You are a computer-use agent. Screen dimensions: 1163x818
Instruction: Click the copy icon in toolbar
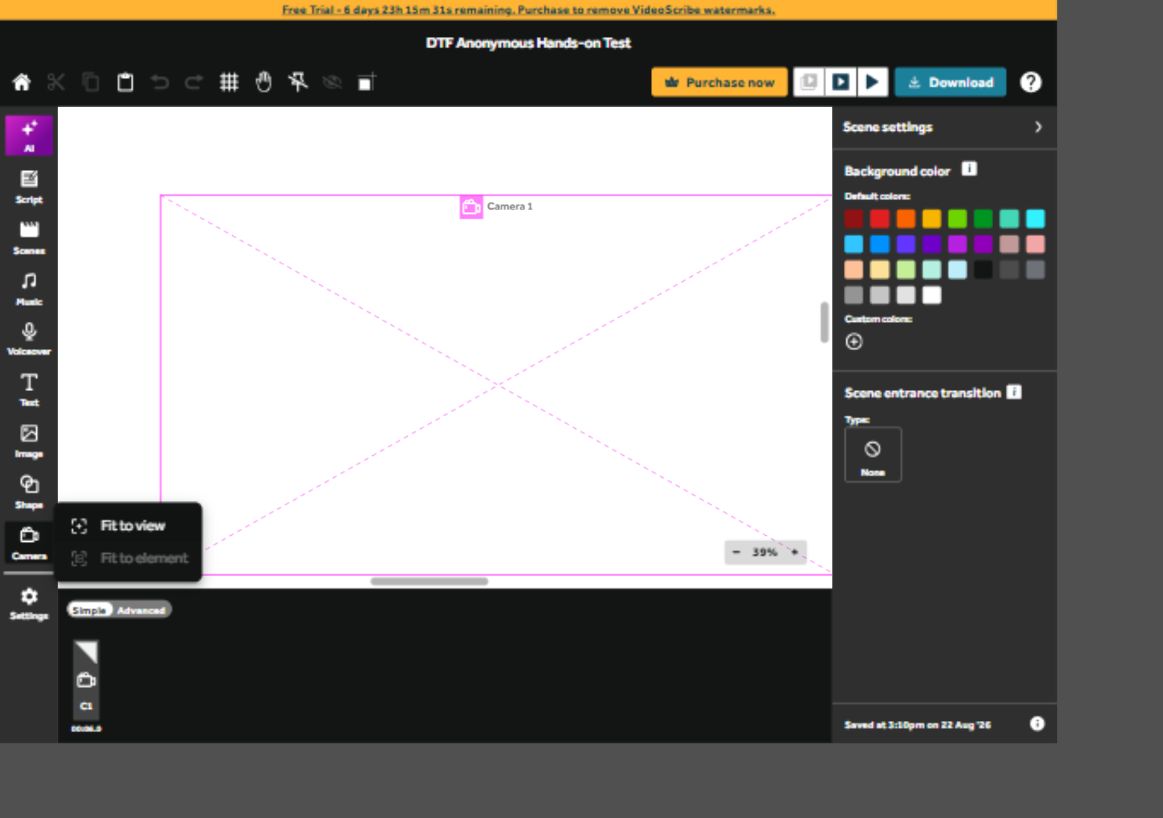pos(90,82)
